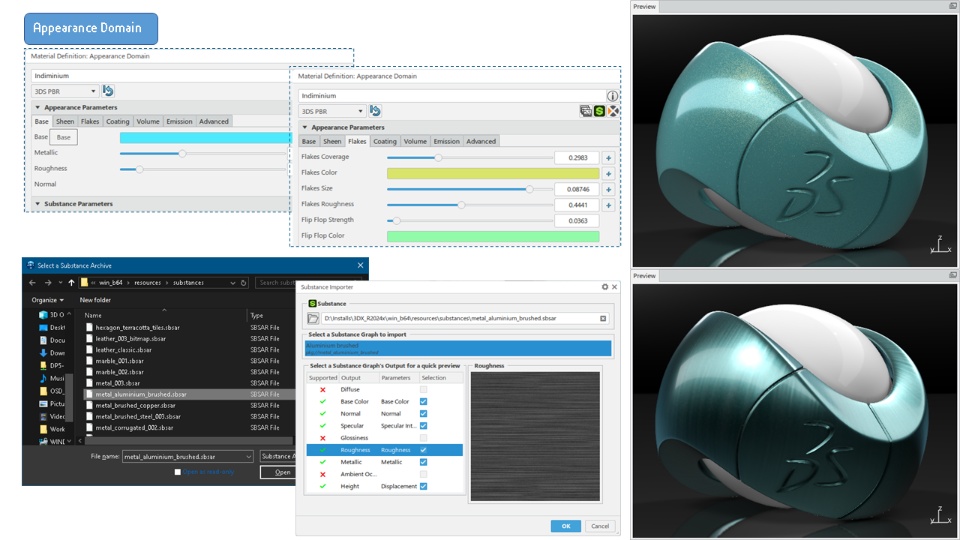
Task: Switch to Sheen tab in the Flakes panel
Action: pyautogui.click(x=332, y=141)
